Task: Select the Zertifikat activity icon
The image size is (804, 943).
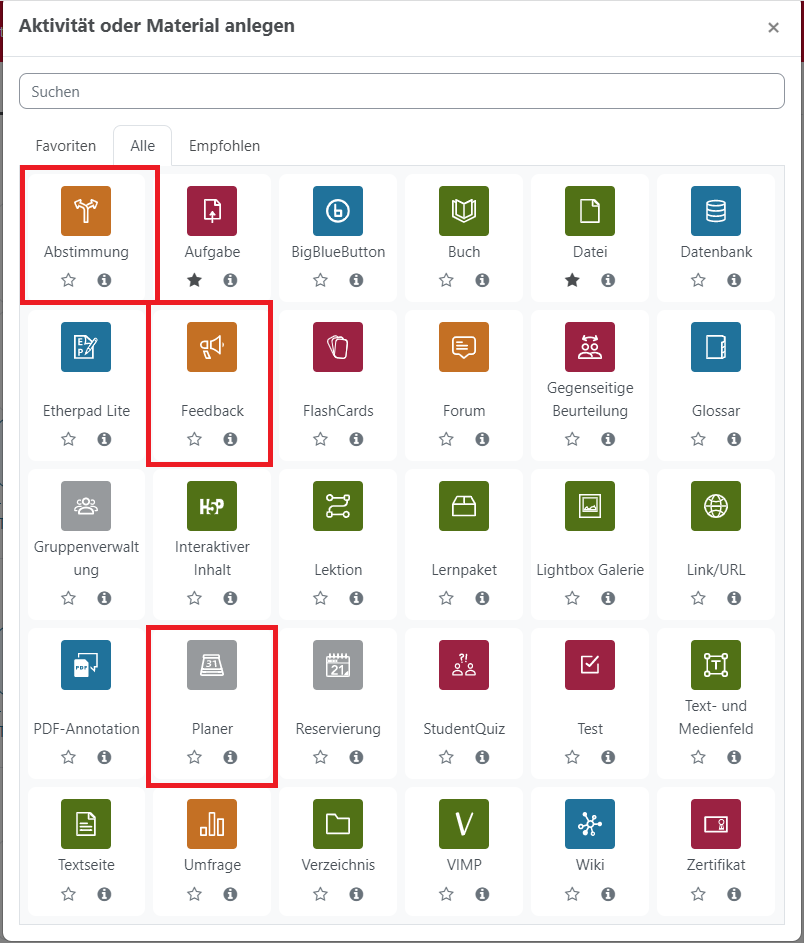Action: 716,824
